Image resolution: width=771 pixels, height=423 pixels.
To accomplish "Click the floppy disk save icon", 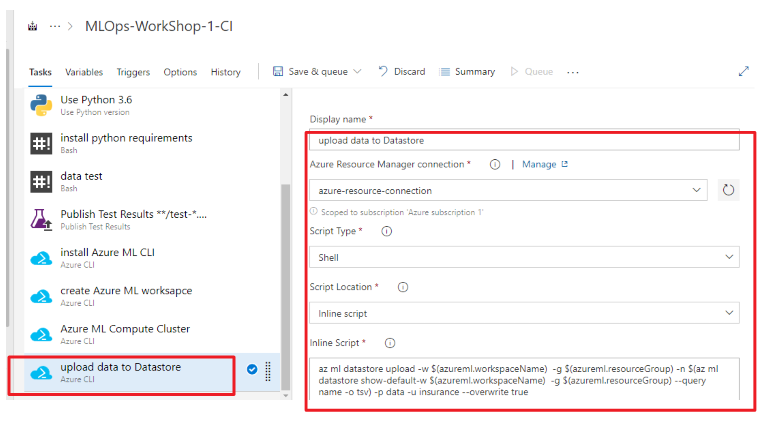I will tap(278, 71).
